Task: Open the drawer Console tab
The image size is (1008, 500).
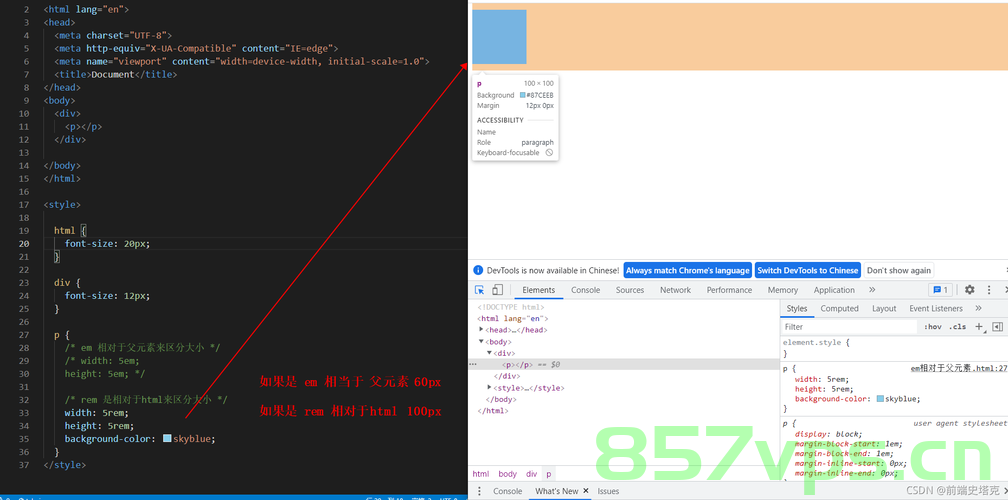Action: pos(507,491)
